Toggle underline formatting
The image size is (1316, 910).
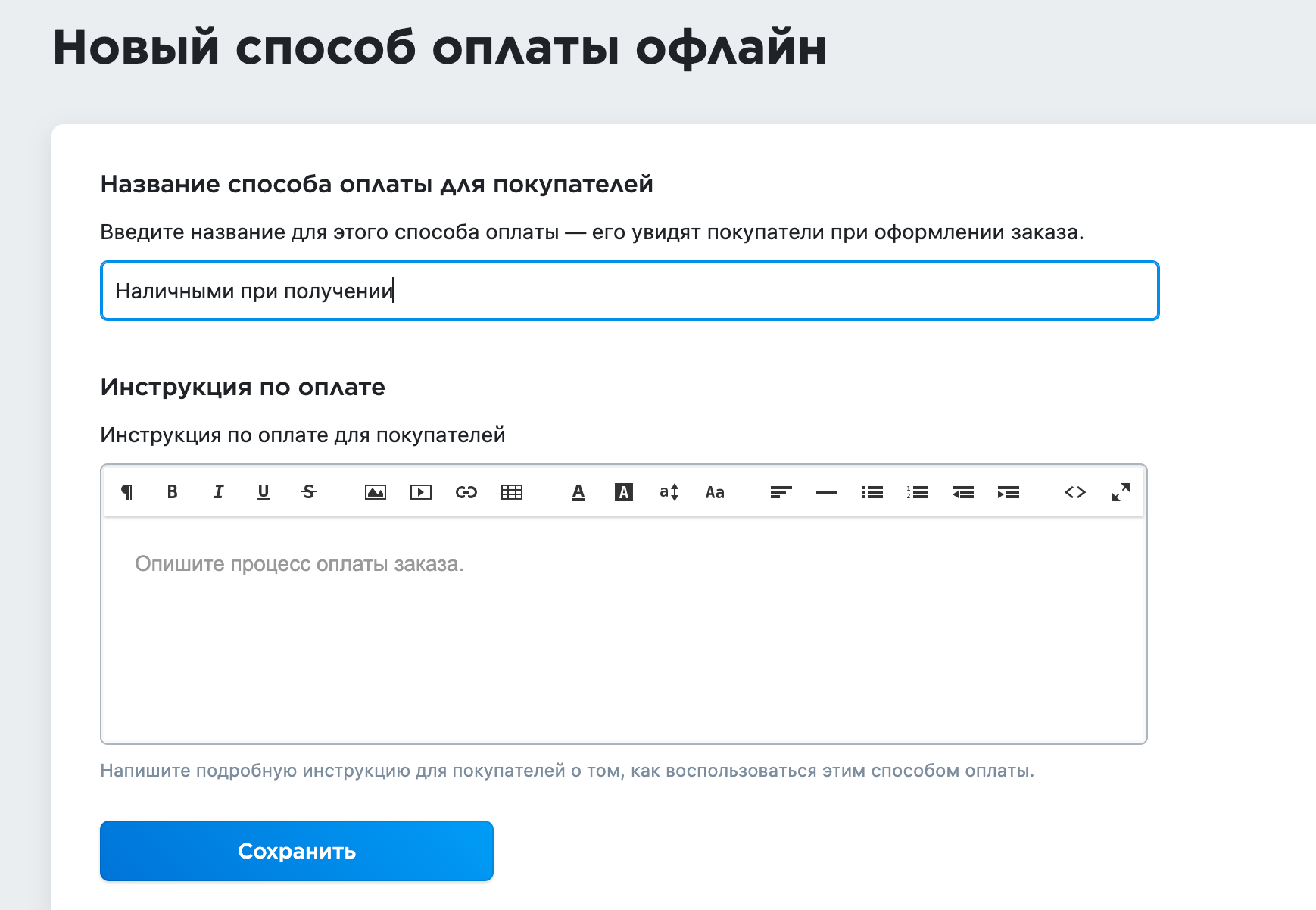[264, 492]
